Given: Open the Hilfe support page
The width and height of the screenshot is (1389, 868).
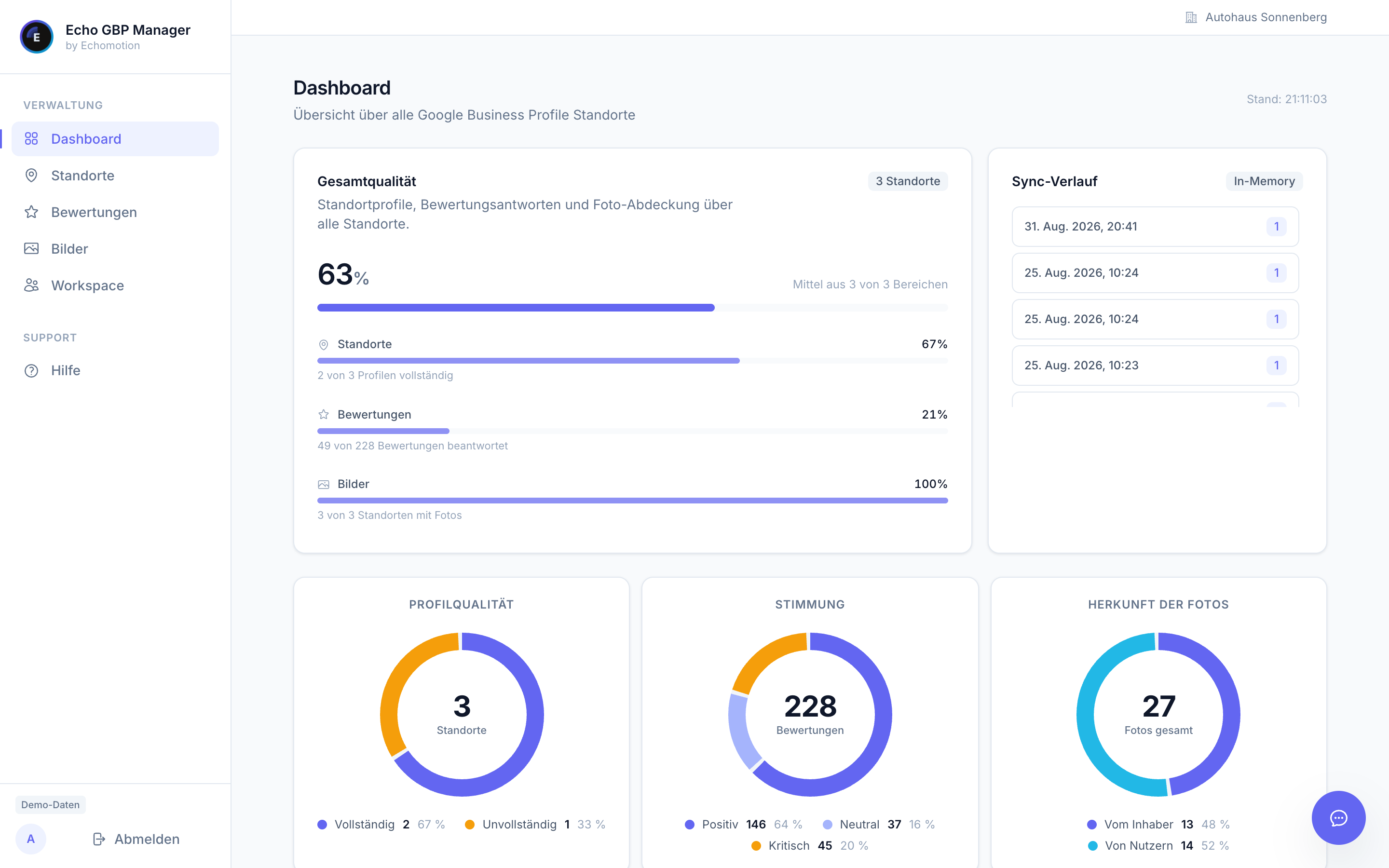Looking at the screenshot, I should [115, 371].
